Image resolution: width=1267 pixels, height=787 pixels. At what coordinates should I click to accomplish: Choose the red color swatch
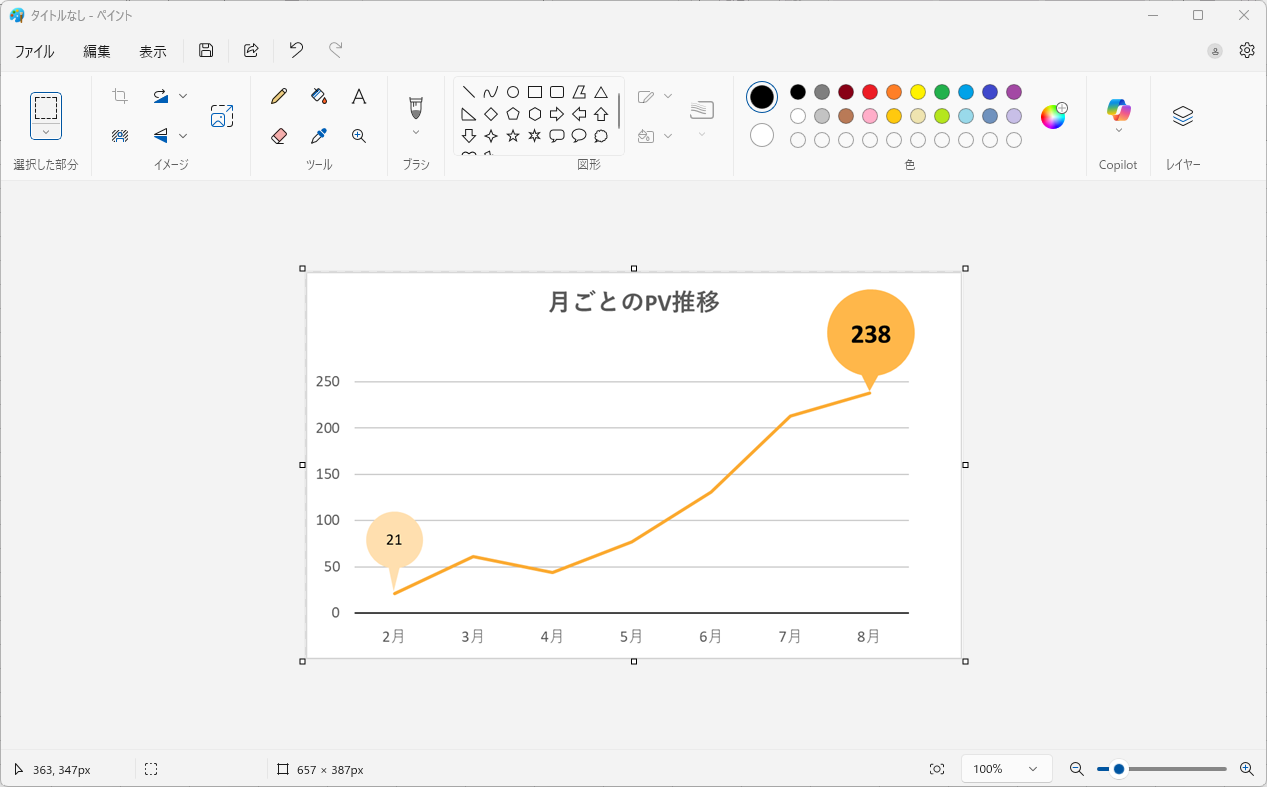pyautogui.click(x=870, y=92)
